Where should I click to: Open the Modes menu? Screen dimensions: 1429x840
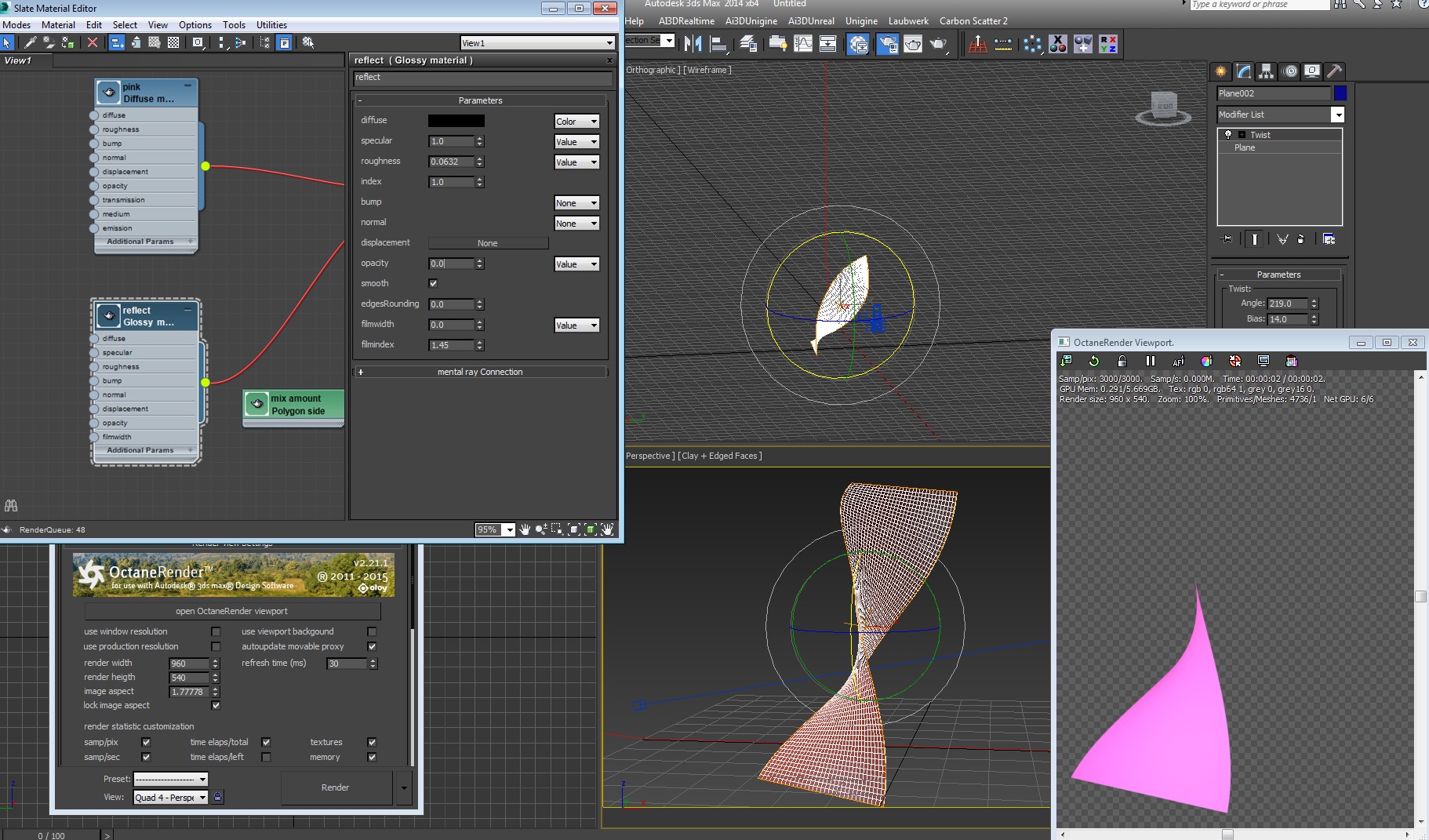[16, 25]
